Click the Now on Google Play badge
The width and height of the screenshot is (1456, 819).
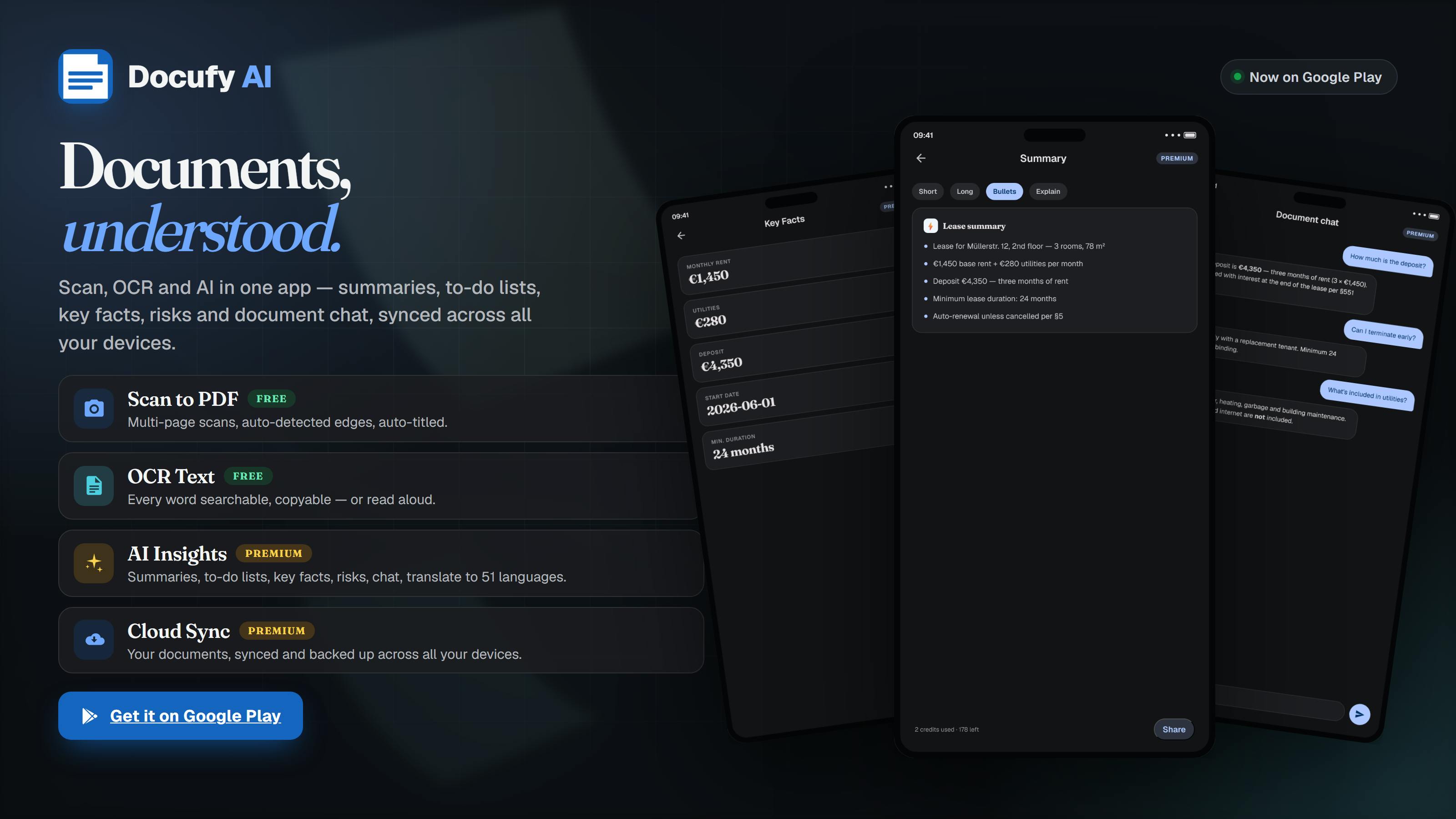pyautogui.click(x=1309, y=77)
